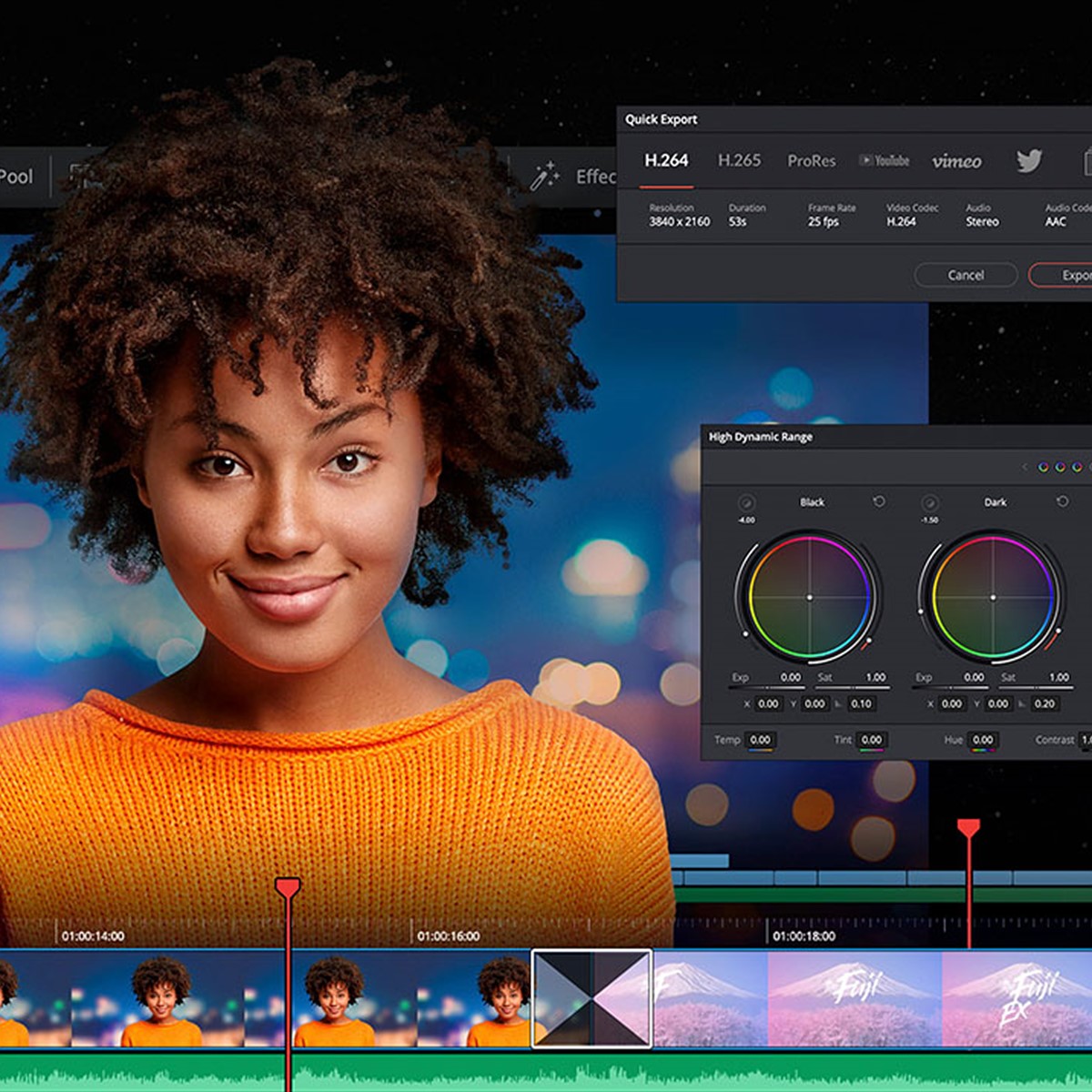Image resolution: width=1092 pixels, height=1092 pixels.
Task: Click the Cancel button in Quick Export
Action: tap(968, 275)
